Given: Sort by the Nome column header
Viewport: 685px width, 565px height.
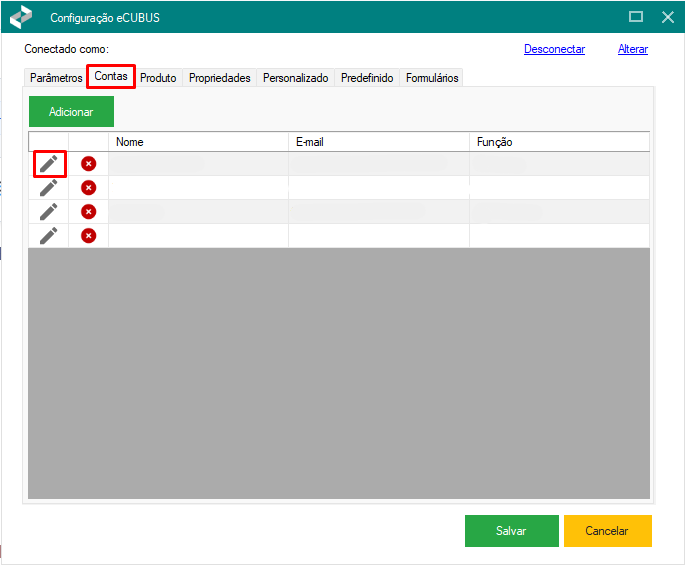Looking at the screenshot, I should 198,142.
